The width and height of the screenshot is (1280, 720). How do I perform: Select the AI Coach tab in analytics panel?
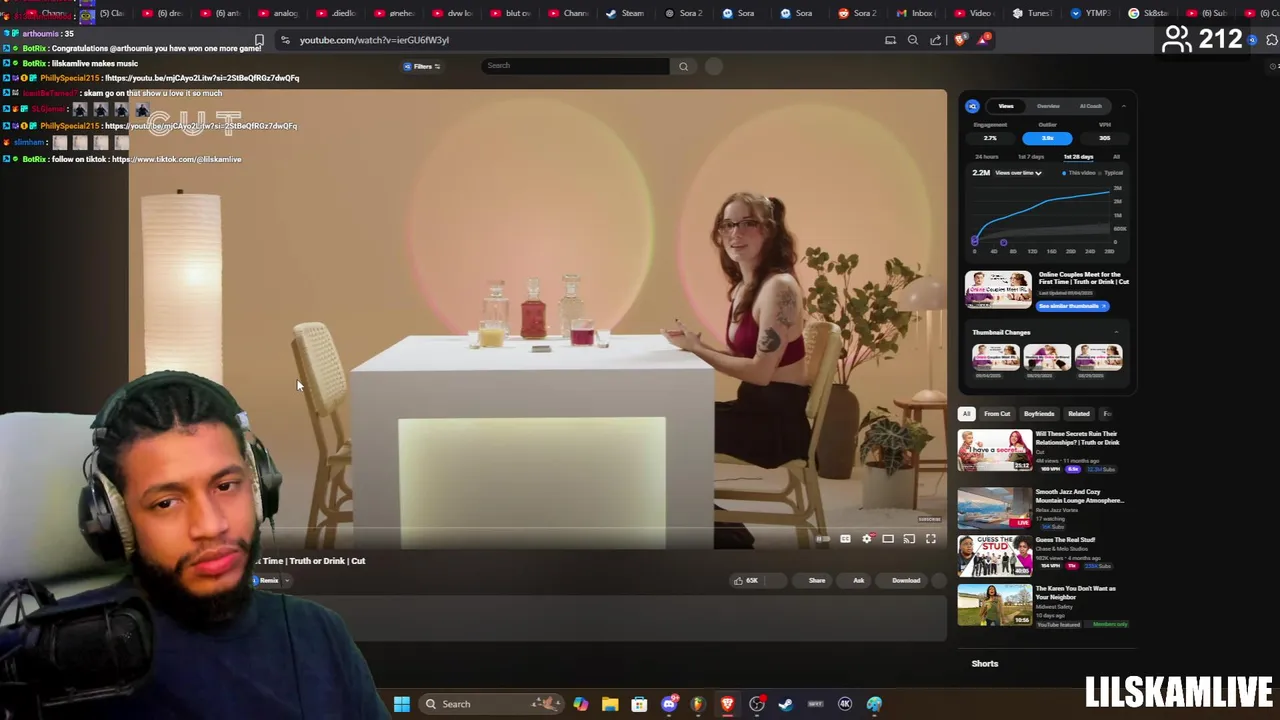(1091, 106)
